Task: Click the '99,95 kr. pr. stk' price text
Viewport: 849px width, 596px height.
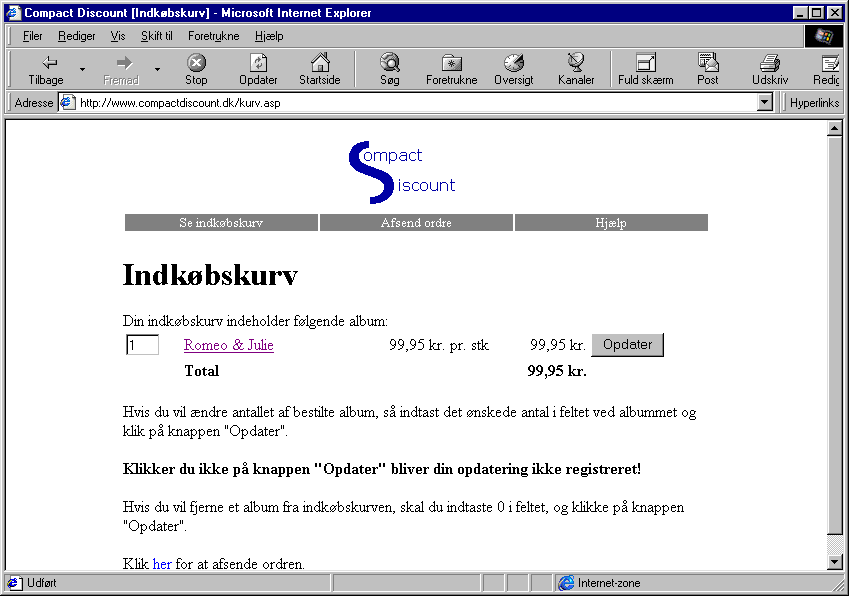Action: pos(439,345)
